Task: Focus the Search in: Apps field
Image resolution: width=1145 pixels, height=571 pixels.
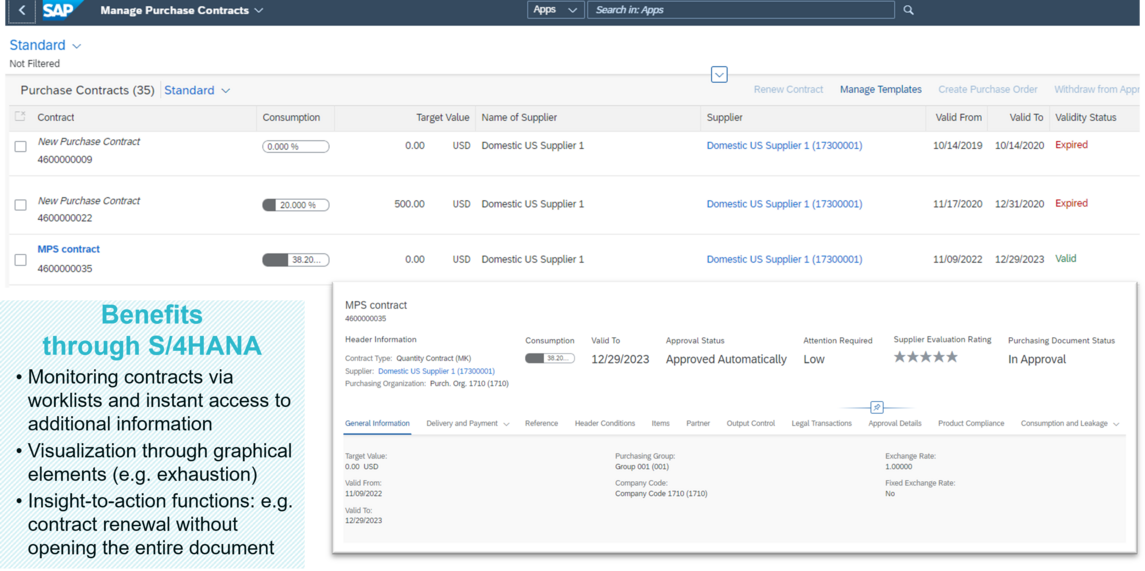Action: (x=740, y=10)
